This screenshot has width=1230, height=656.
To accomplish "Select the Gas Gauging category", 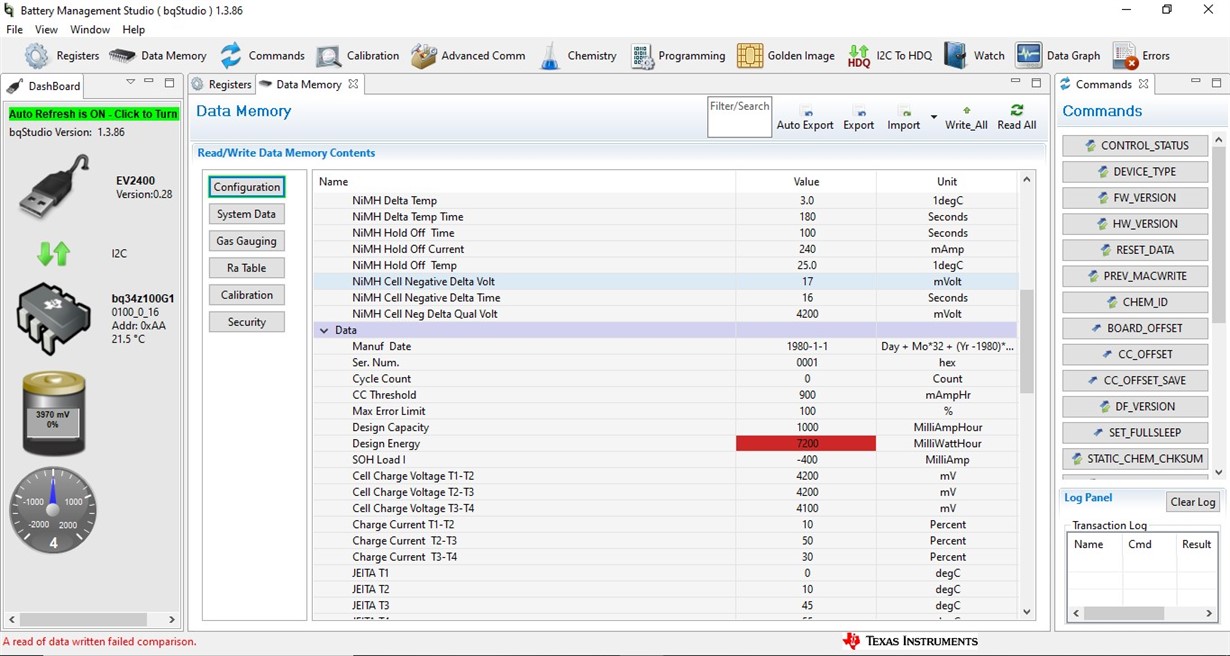I will coord(247,241).
